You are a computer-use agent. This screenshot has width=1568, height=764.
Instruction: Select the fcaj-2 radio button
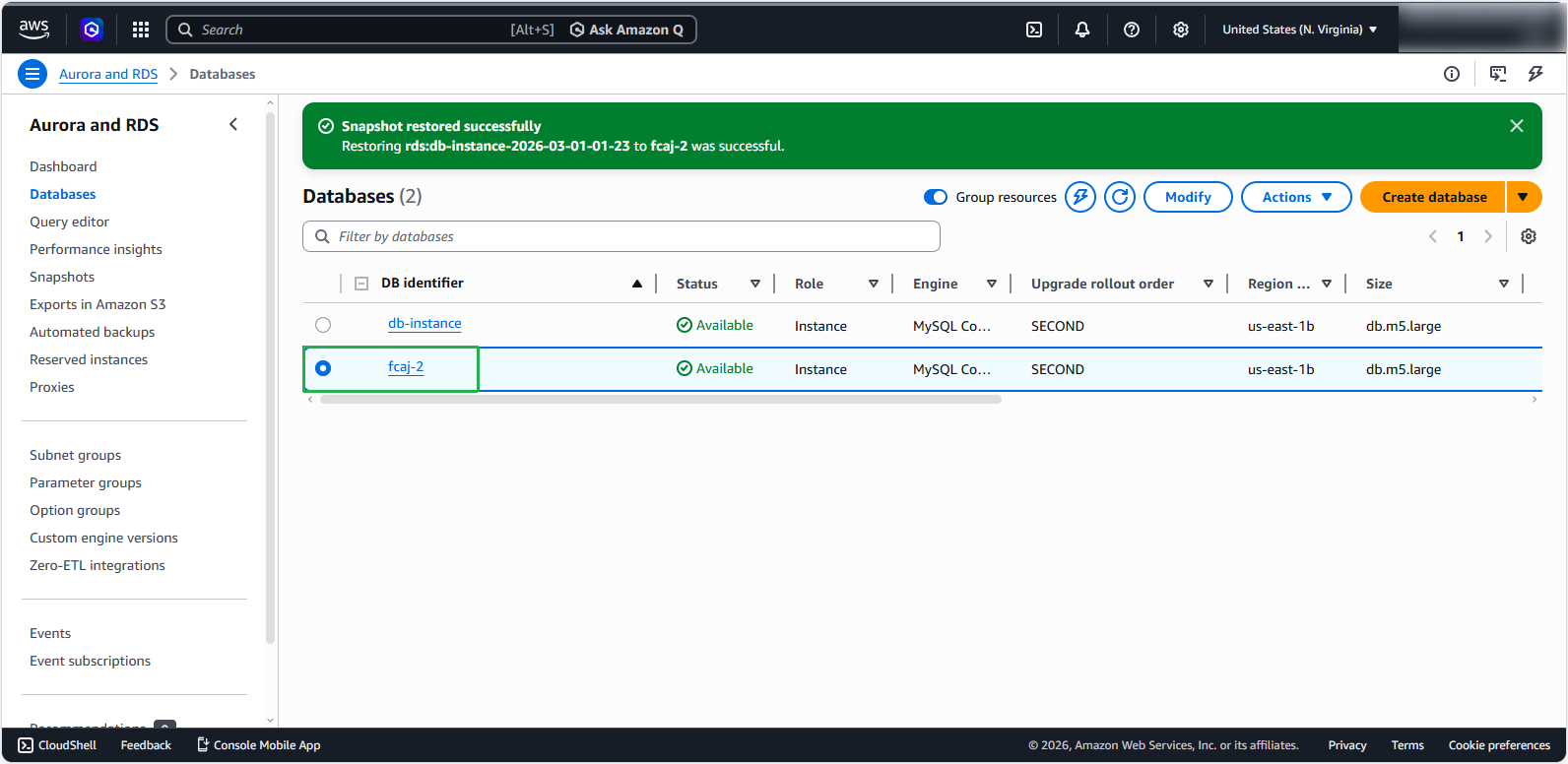[x=323, y=368]
